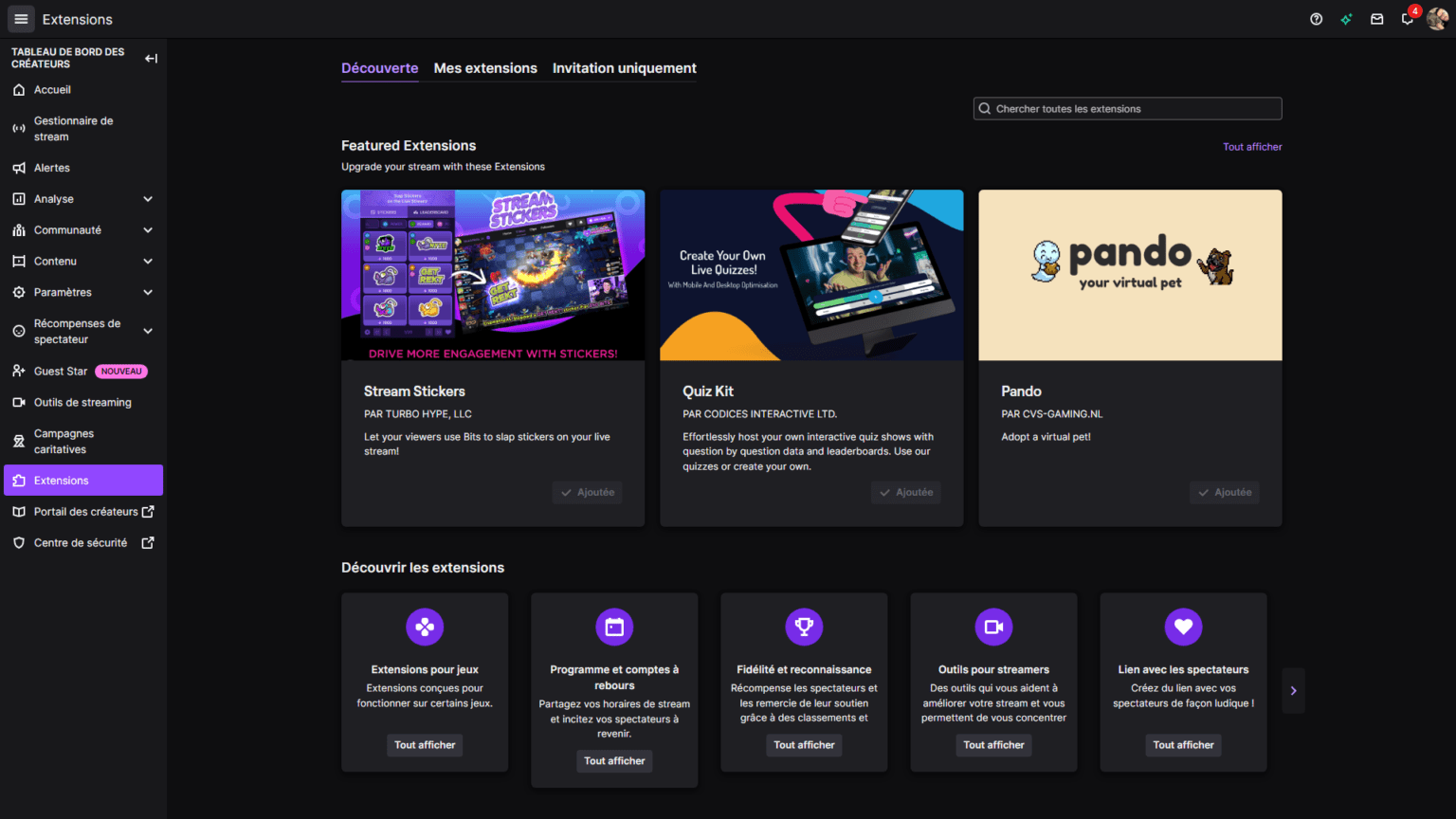Click Tout afficher under Programme et comptes à rebours
Image resolution: width=1456 pixels, height=819 pixels.
click(614, 761)
